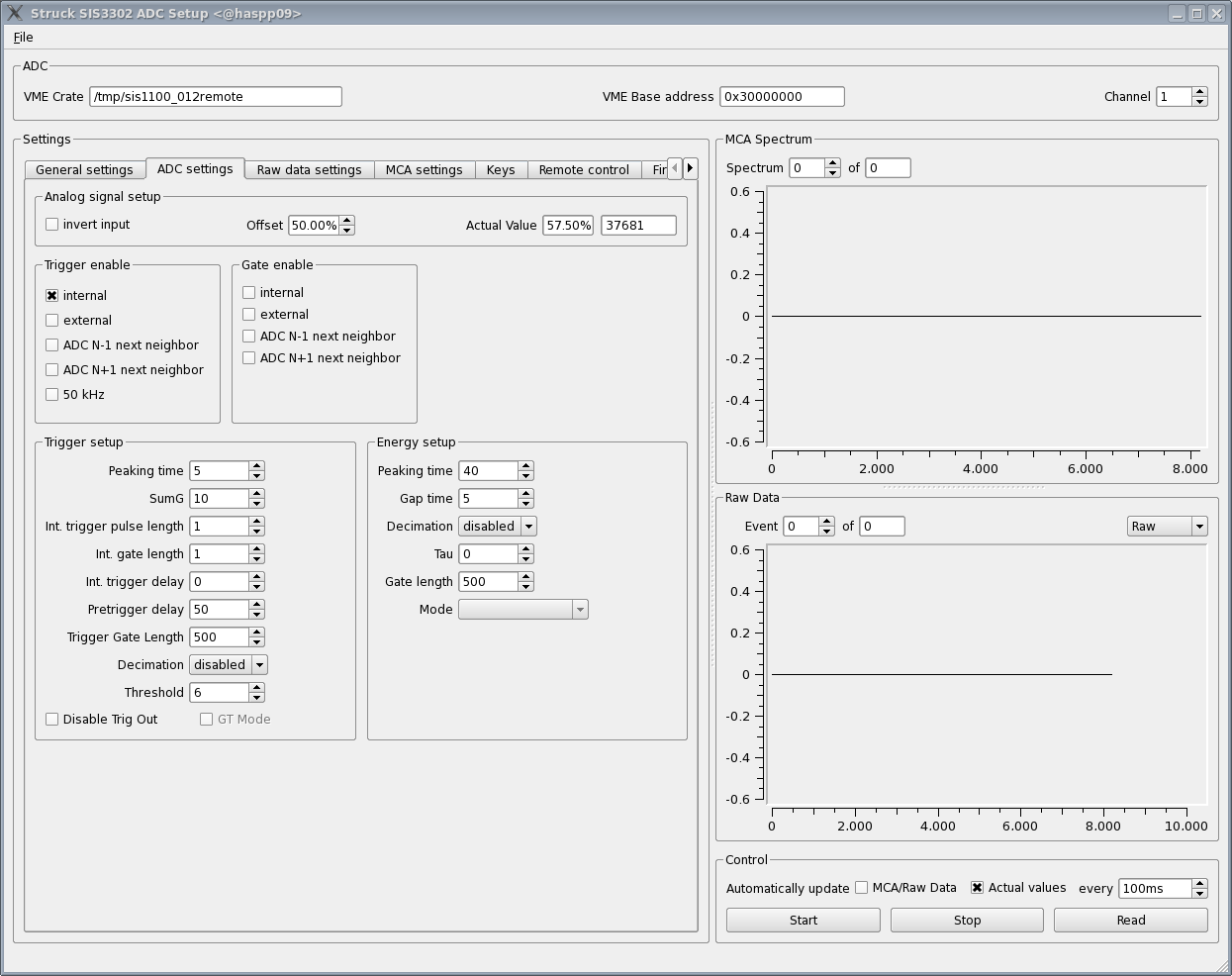The image size is (1232, 976).
Task: Click the VME Base address field
Action: click(782, 97)
